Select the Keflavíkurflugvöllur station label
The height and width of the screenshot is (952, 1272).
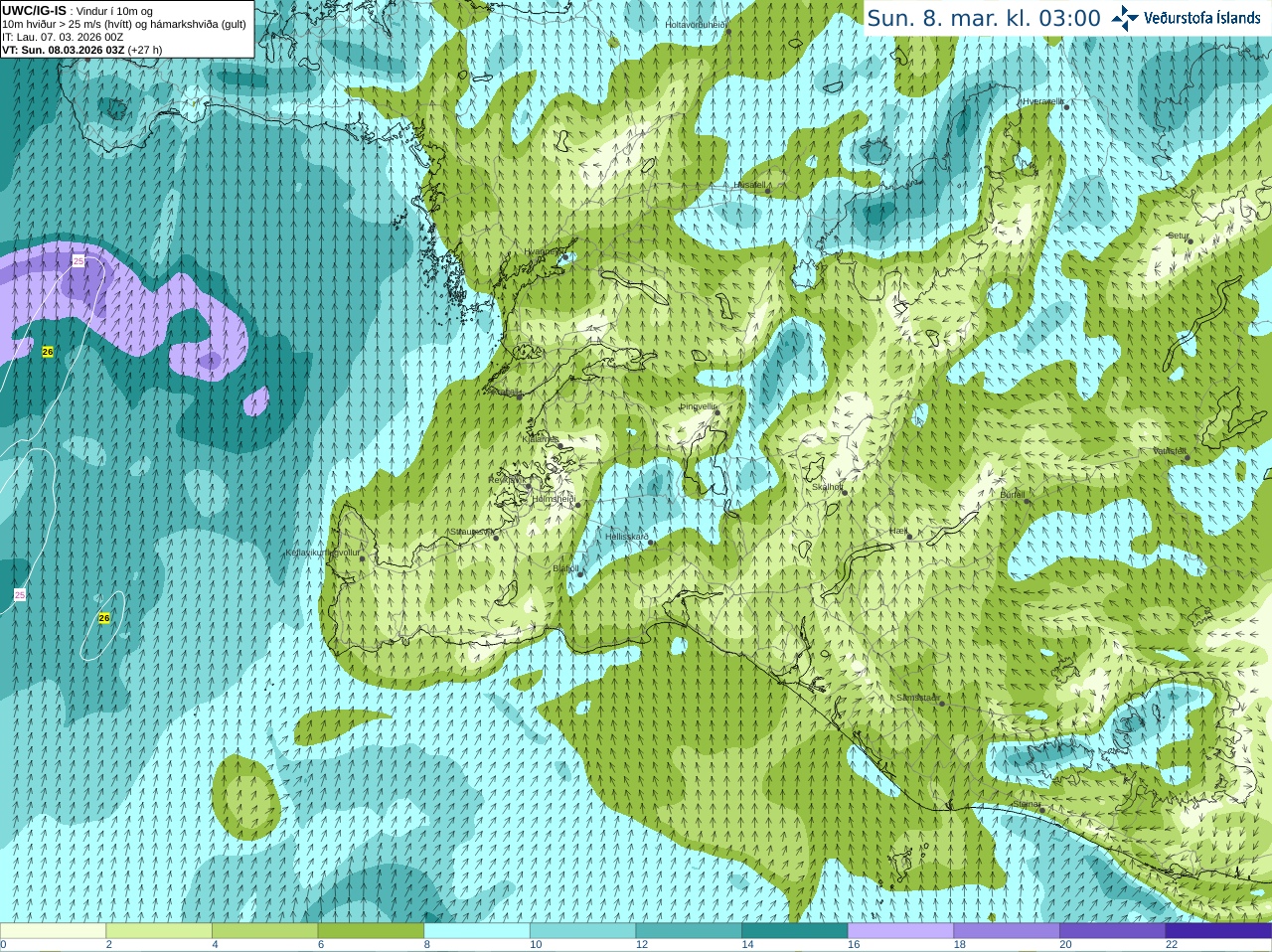[x=323, y=553]
